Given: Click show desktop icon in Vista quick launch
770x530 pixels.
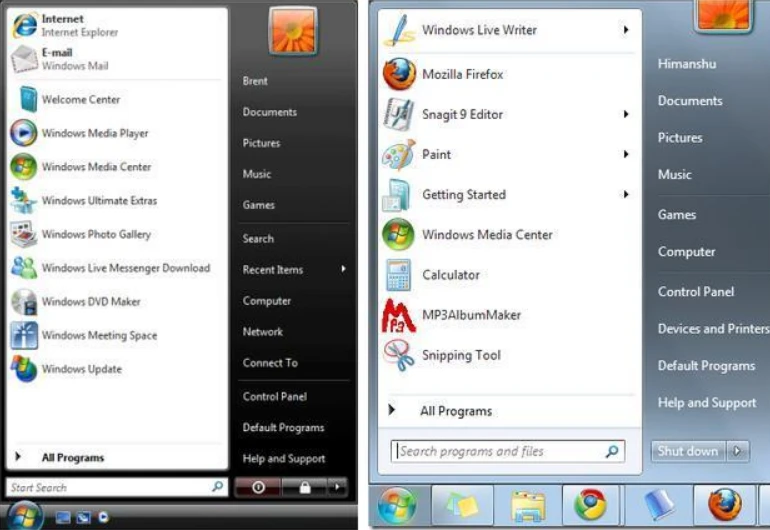Looking at the screenshot, I should (x=62, y=517).
